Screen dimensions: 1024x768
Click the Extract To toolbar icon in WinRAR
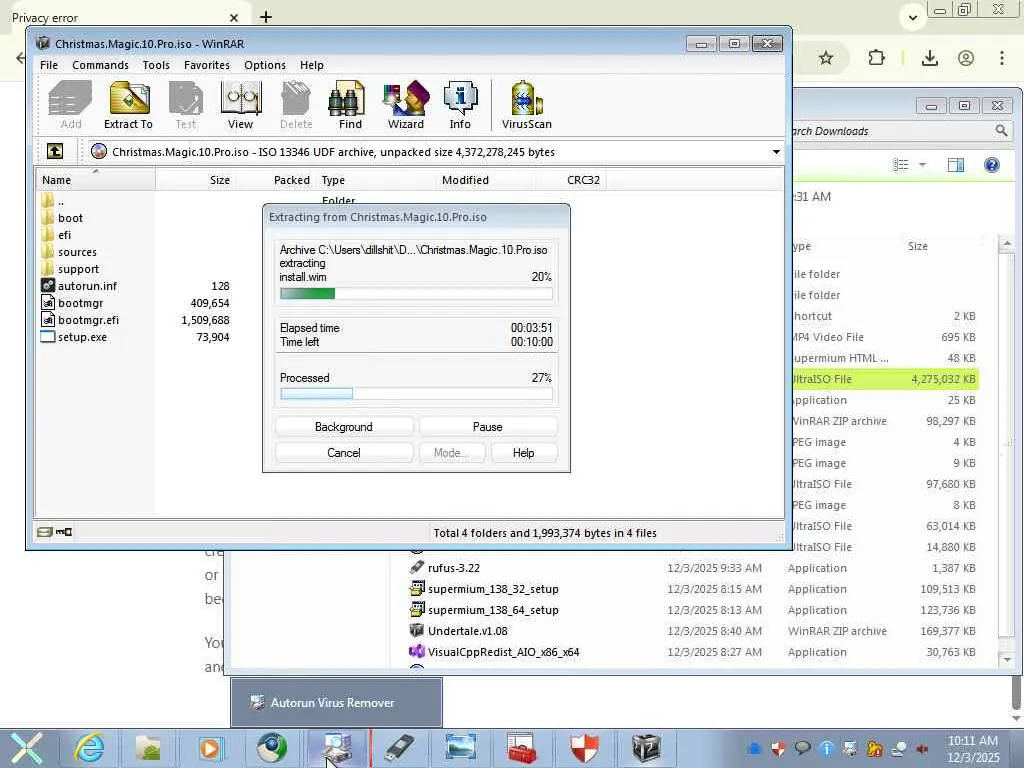129,104
